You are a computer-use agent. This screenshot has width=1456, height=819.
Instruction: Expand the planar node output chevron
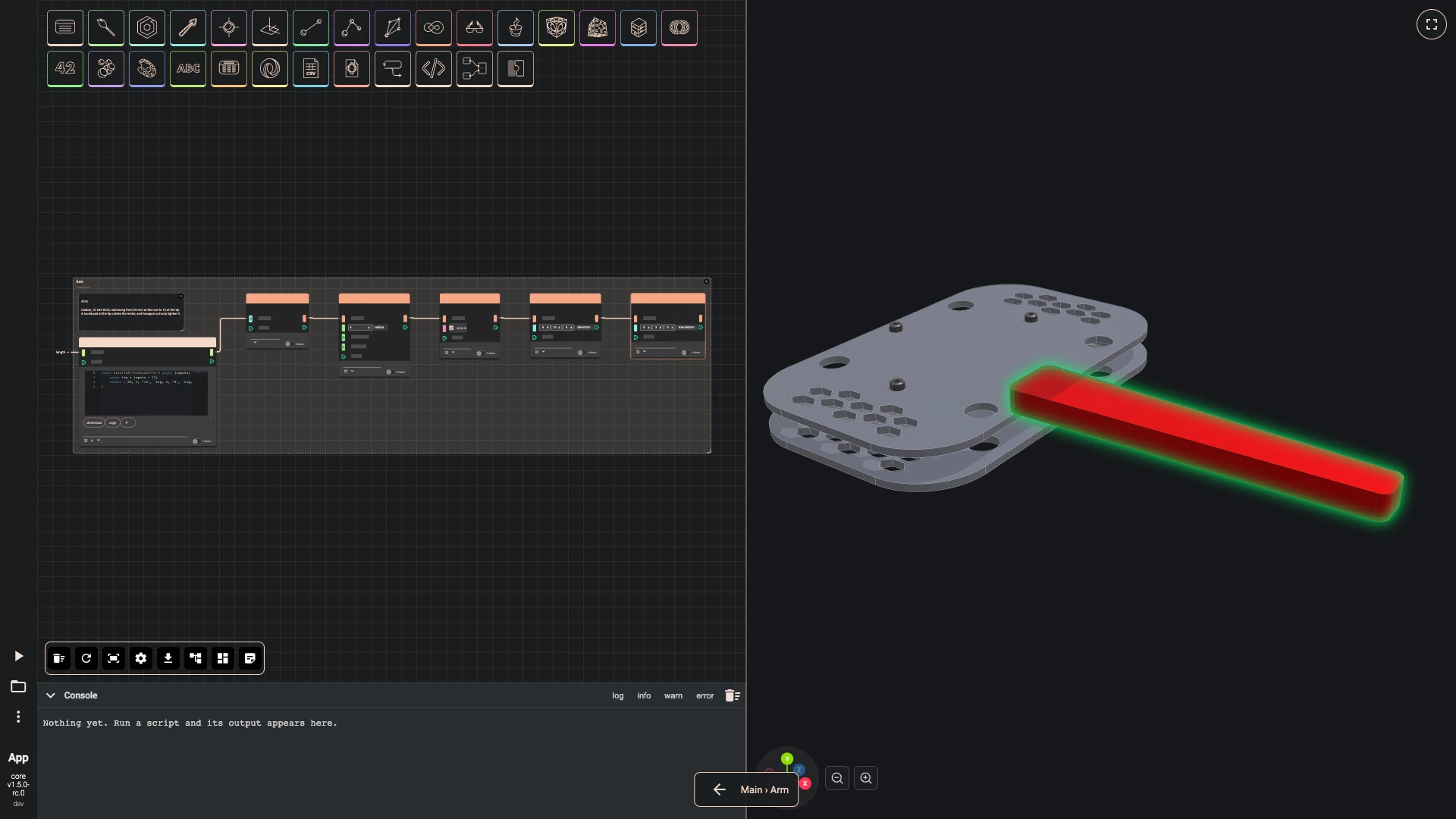pyautogui.click(x=453, y=353)
